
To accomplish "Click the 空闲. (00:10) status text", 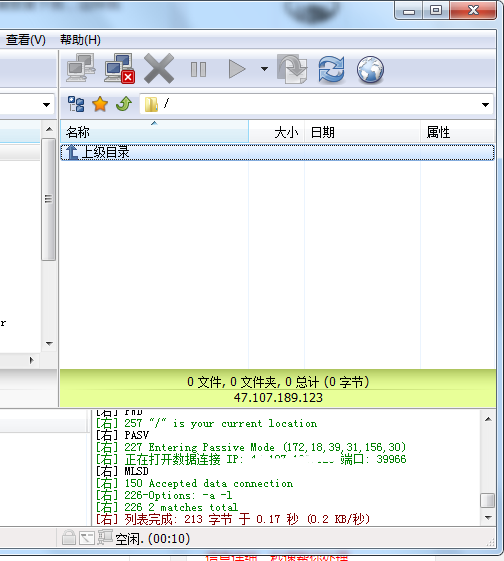I will [153, 538].
